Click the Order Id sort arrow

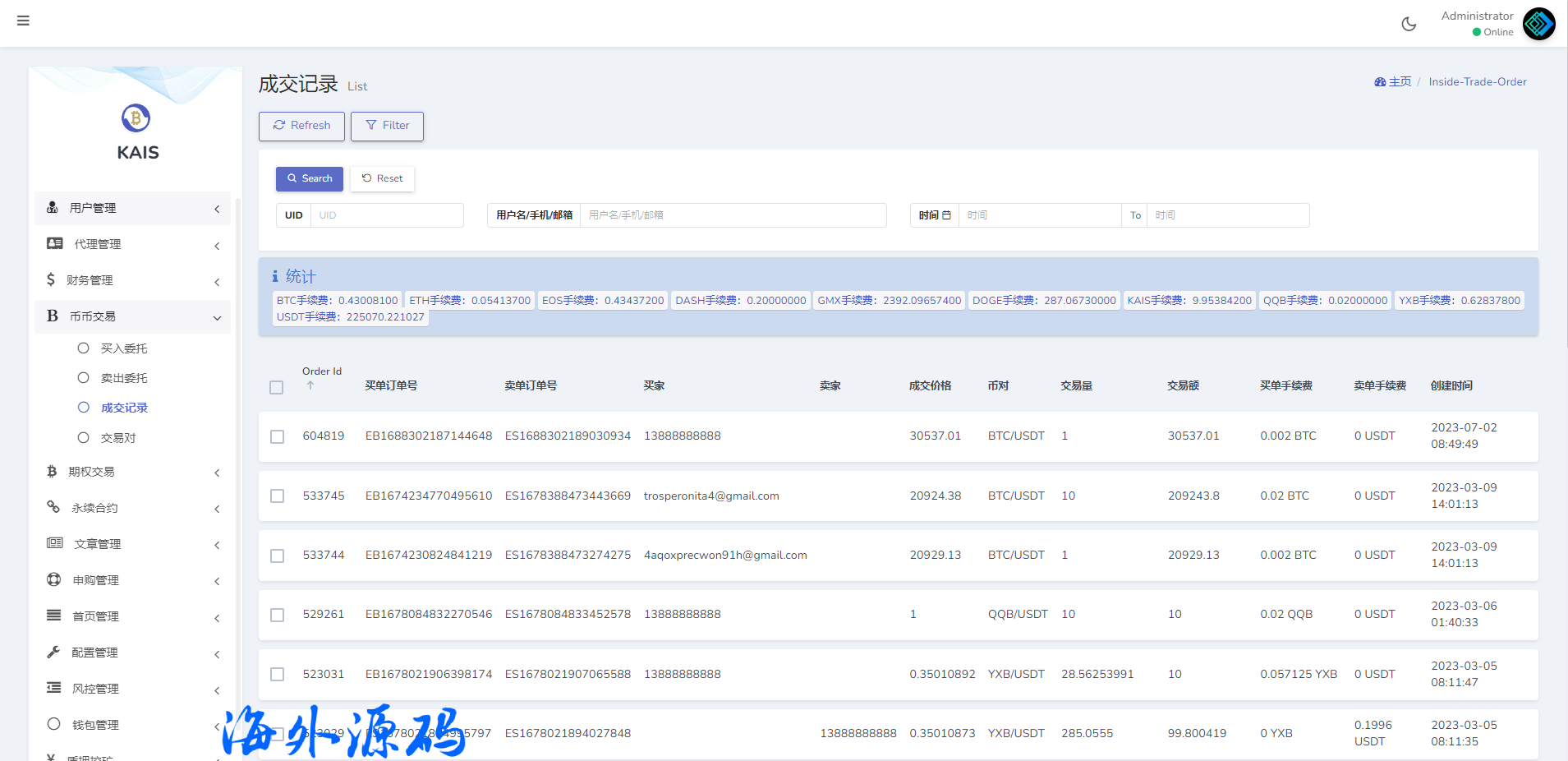coord(310,385)
